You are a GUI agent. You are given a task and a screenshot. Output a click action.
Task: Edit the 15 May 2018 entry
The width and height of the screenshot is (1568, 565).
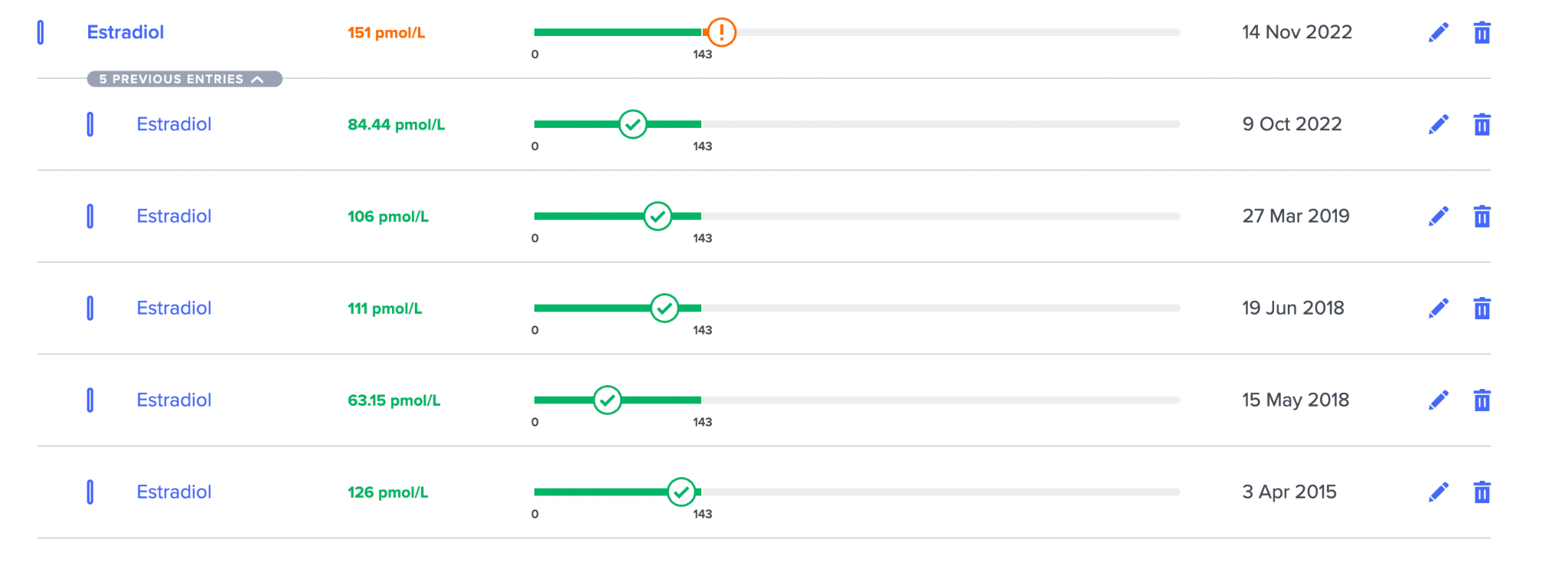1439,400
